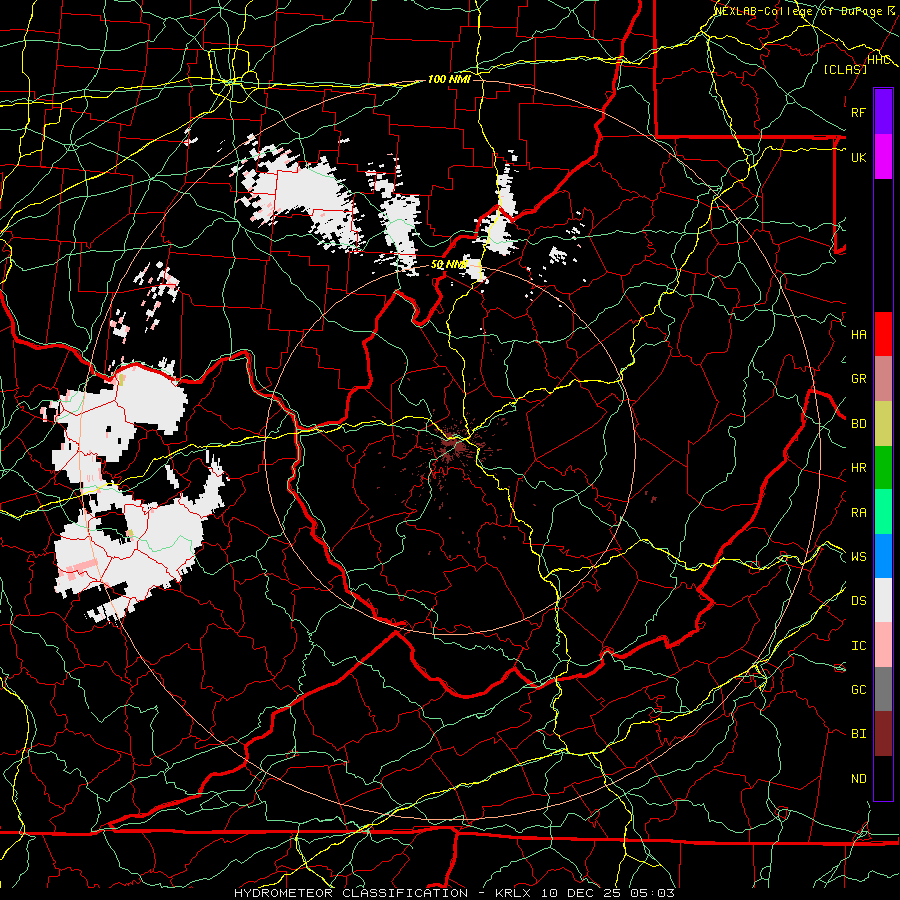Viewport: 900px width, 900px height.
Task: Click the RF legend label text
Action: click(x=858, y=112)
